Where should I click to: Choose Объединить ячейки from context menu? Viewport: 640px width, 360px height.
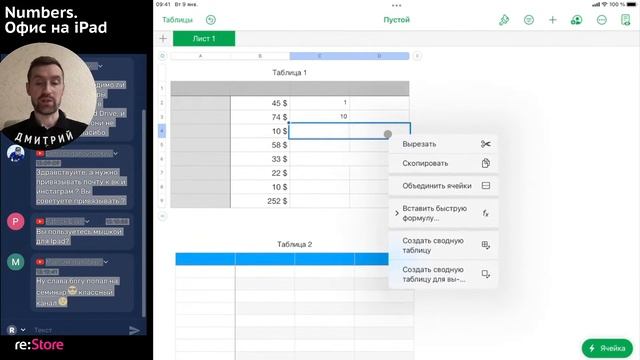(x=443, y=186)
